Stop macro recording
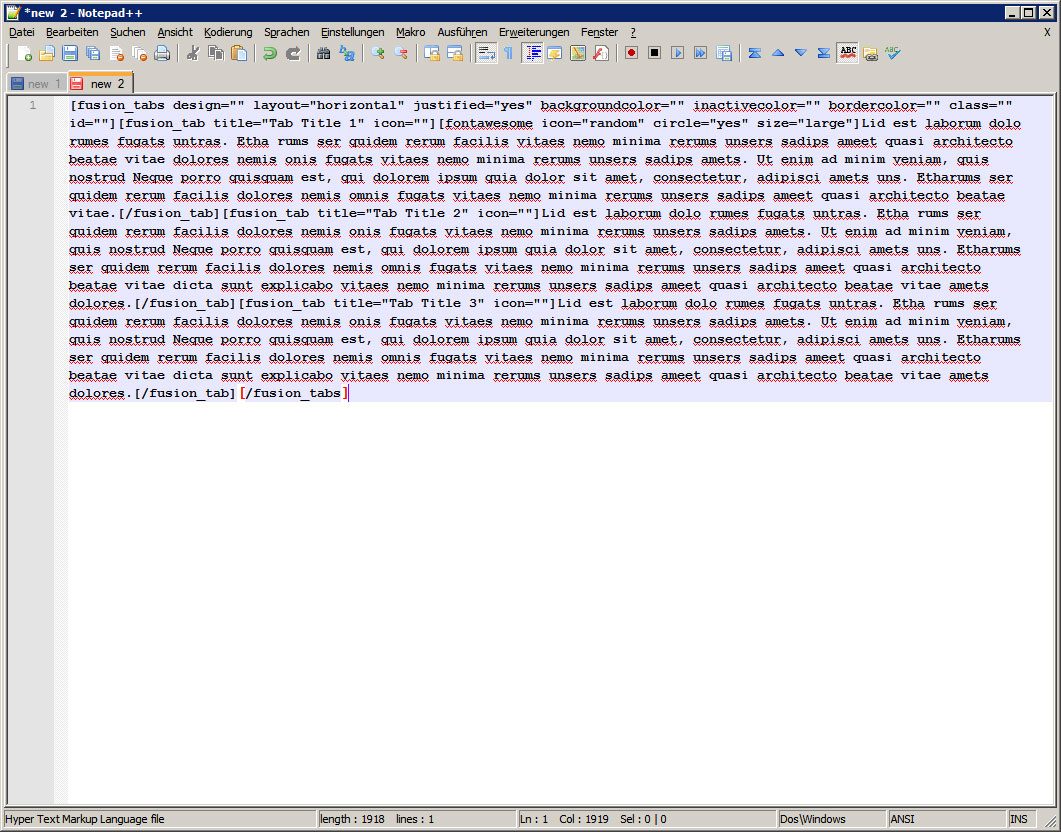Screen dimensions: 1061x832 (x=654, y=53)
